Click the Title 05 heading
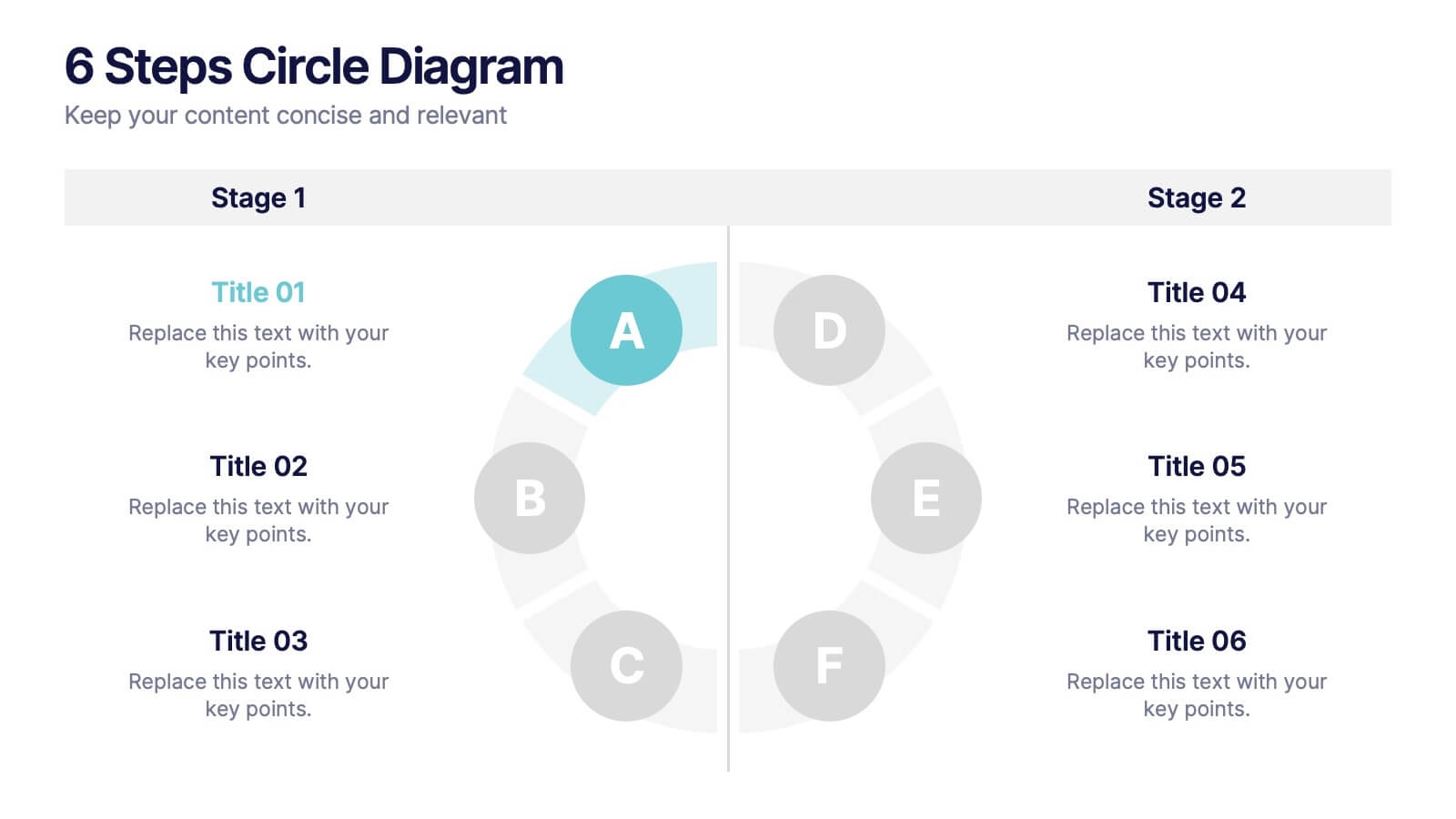The width and height of the screenshot is (1456, 819). (1196, 466)
